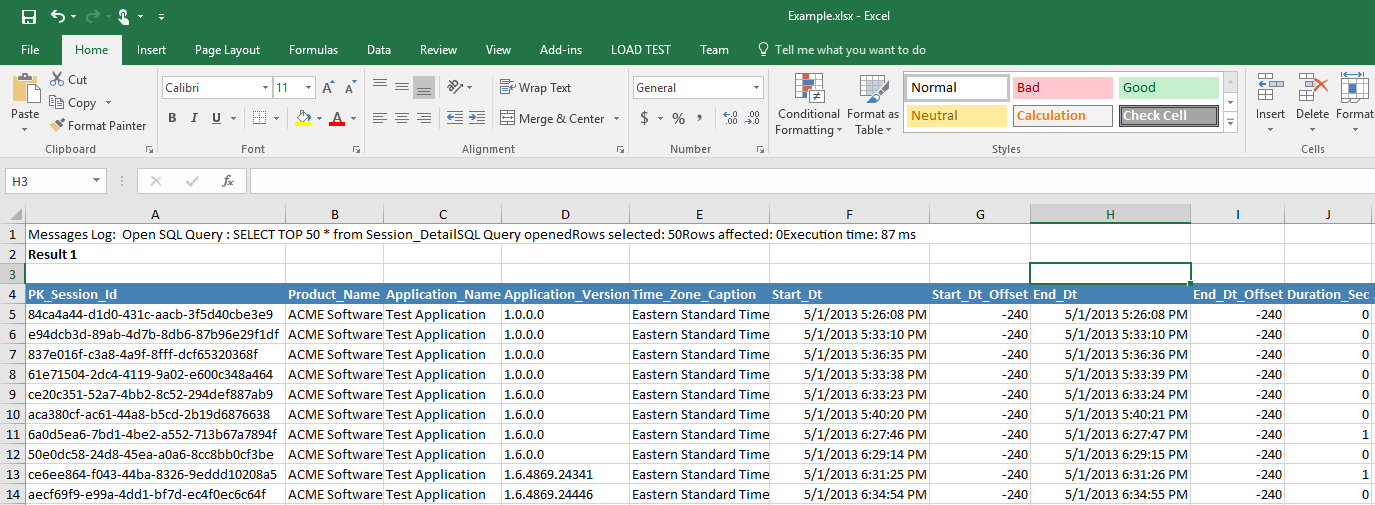Decrease font size
Screen dimensions: 1375x505
(348, 88)
